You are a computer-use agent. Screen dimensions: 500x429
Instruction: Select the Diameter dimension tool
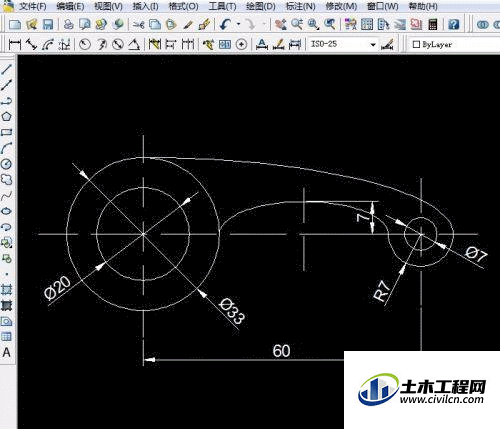pos(118,44)
